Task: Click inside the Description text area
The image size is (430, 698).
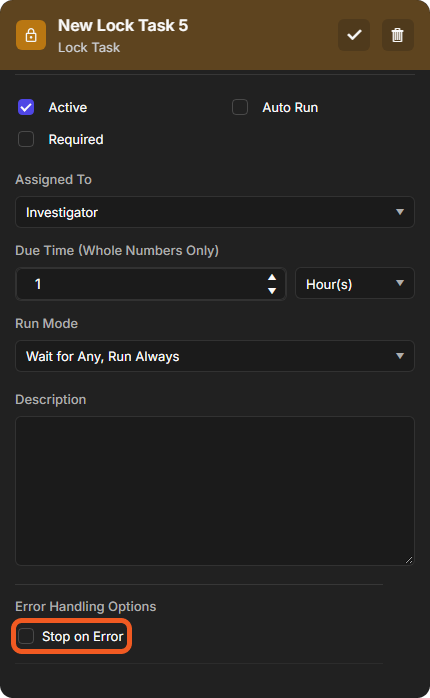Action: 215,491
